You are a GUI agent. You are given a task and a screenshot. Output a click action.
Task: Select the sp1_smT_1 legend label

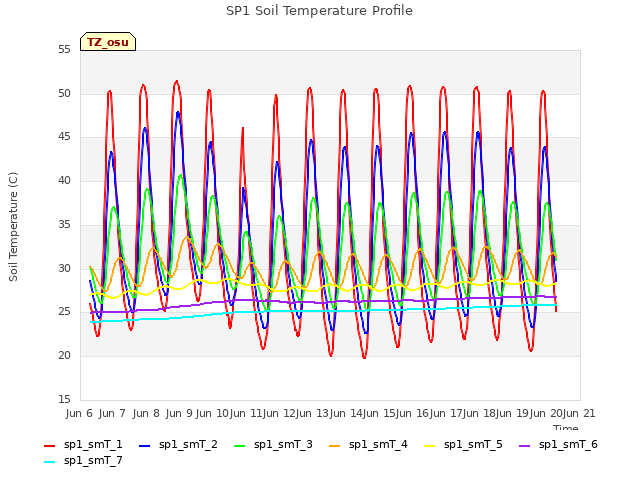tap(93, 444)
